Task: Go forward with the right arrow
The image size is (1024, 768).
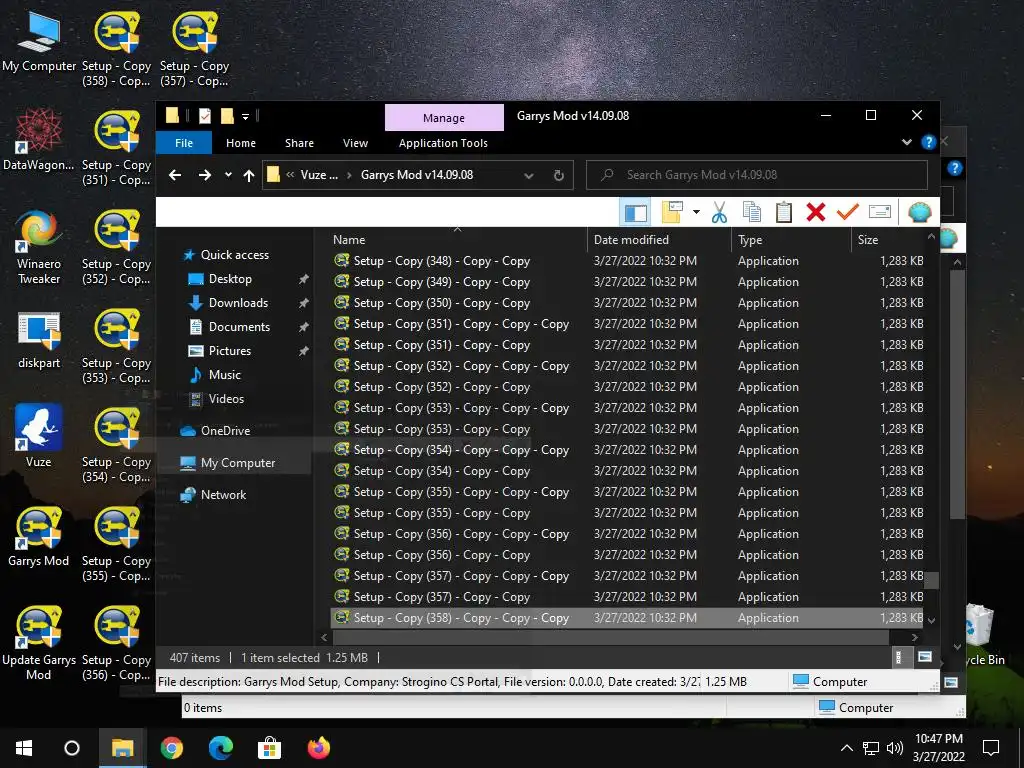Action: pyautogui.click(x=205, y=175)
